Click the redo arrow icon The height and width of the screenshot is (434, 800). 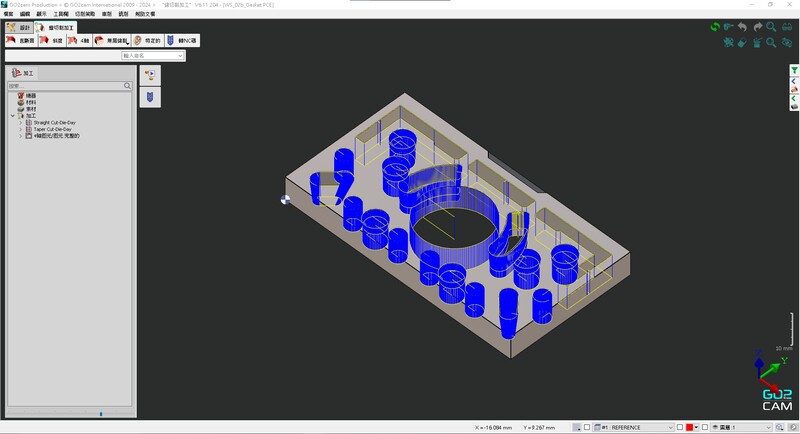[x=758, y=27]
